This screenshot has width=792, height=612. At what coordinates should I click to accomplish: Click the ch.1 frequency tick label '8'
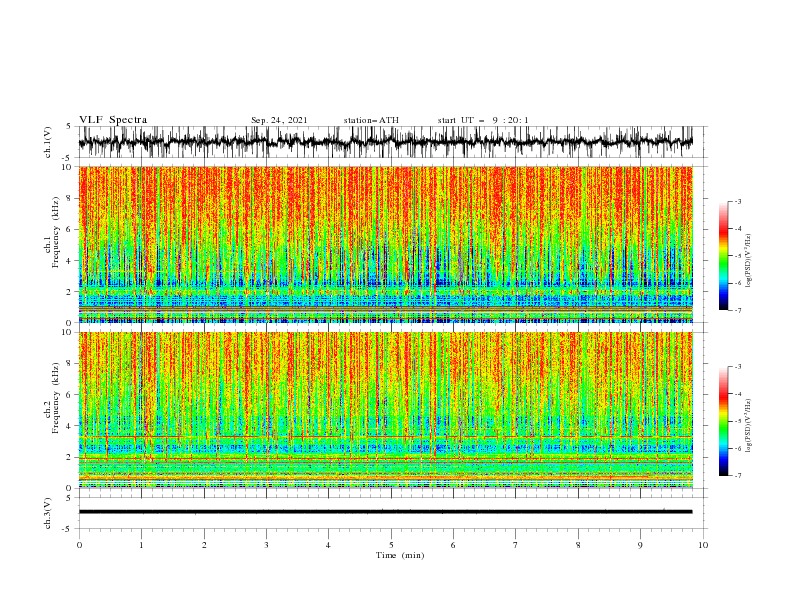70,198
